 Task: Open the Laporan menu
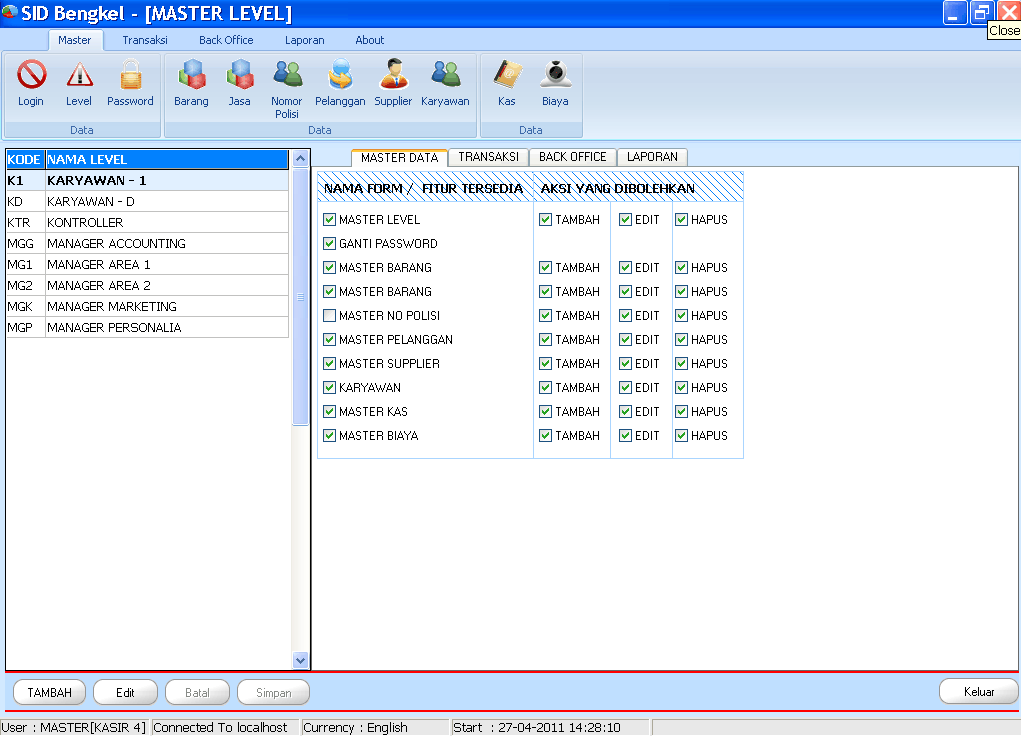point(304,40)
